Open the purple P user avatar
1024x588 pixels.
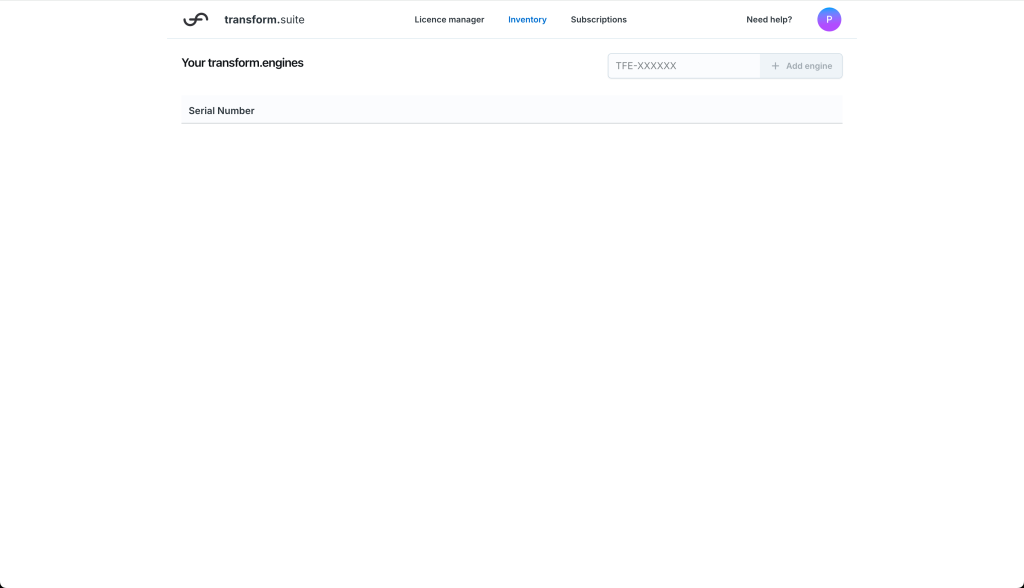coord(829,20)
